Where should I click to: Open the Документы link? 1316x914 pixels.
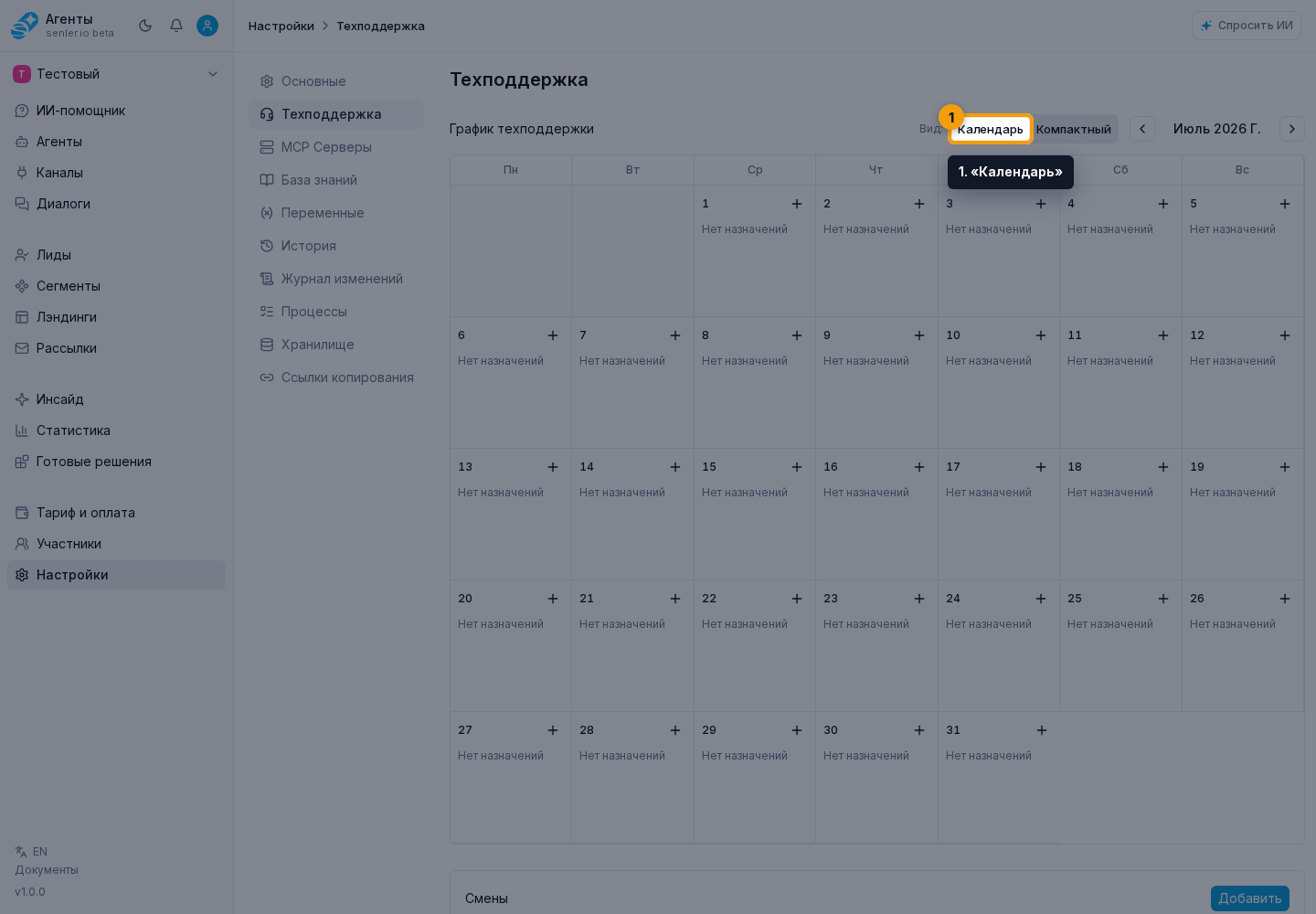[47, 870]
